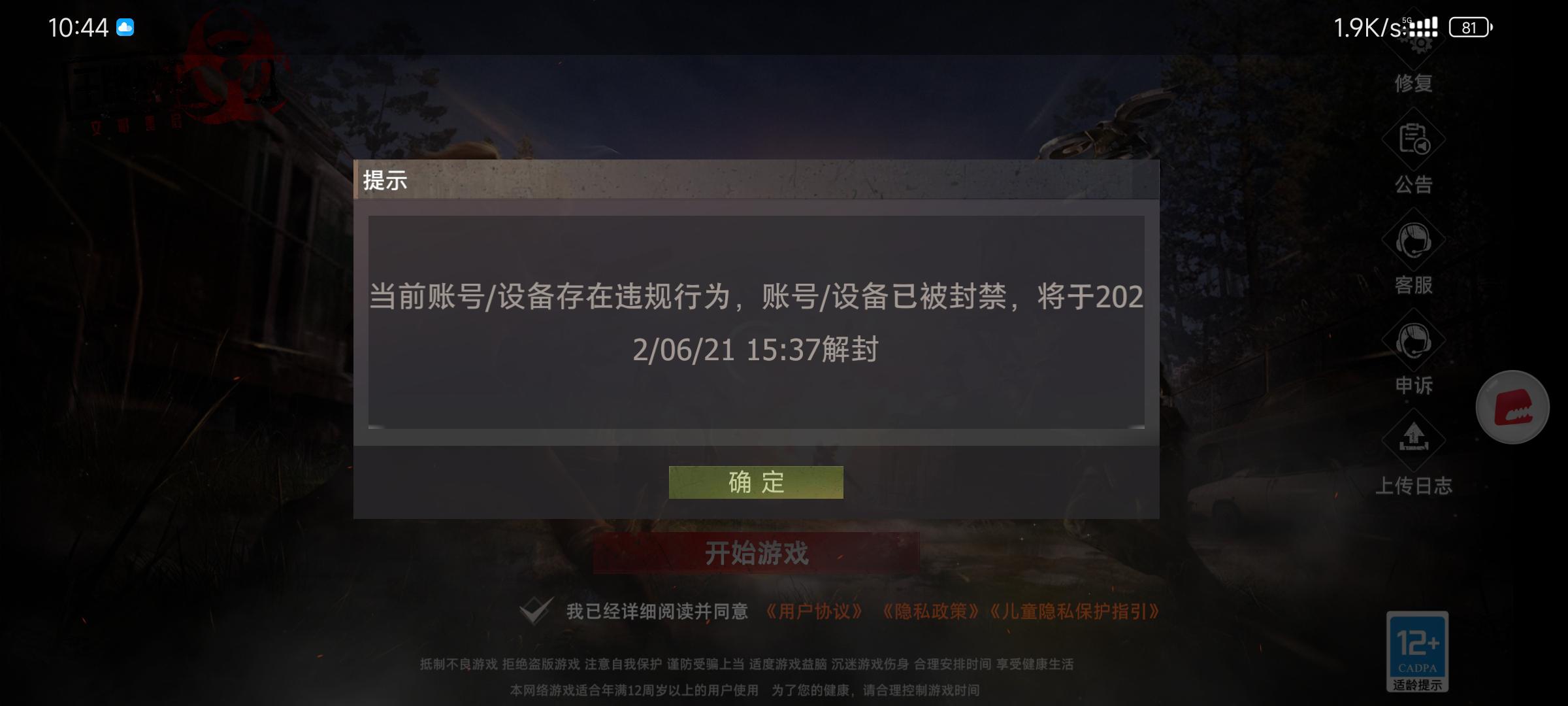Click the 开始游戏 start game button
Image resolution: width=1568 pixels, height=706 pixels.
click(x=757, y=553)
